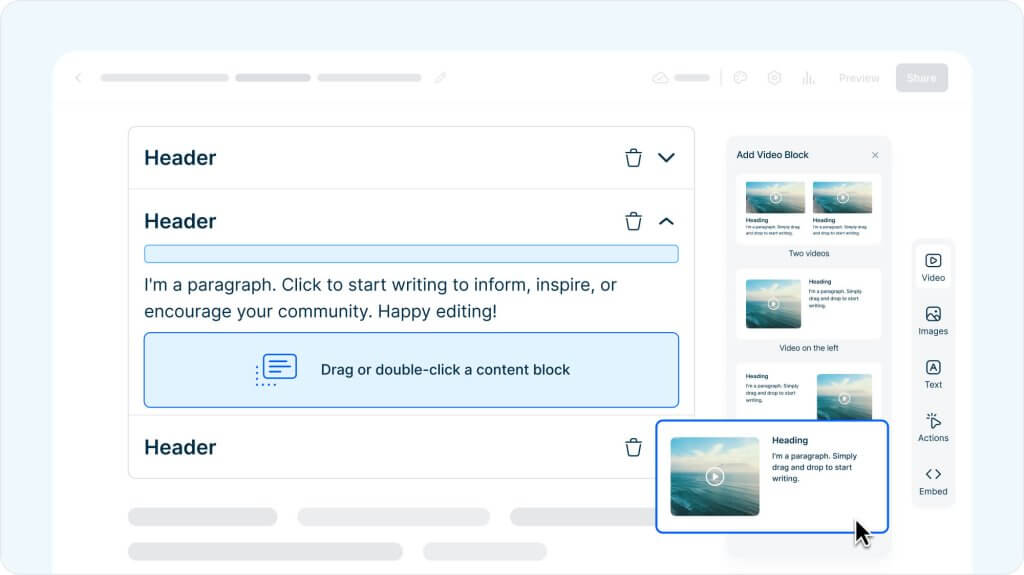Open the Video blocks tab
The image size is (1024, 575).
(933, 267)
